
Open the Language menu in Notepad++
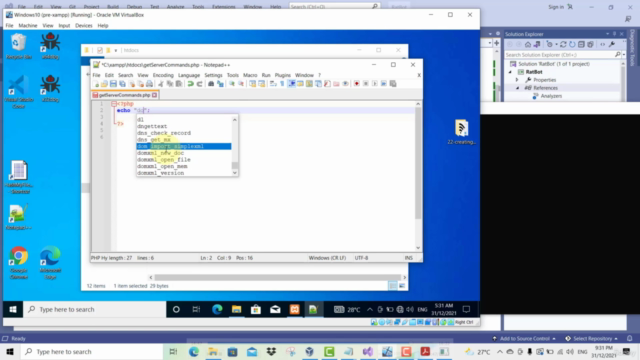click(x=189, y=75)
